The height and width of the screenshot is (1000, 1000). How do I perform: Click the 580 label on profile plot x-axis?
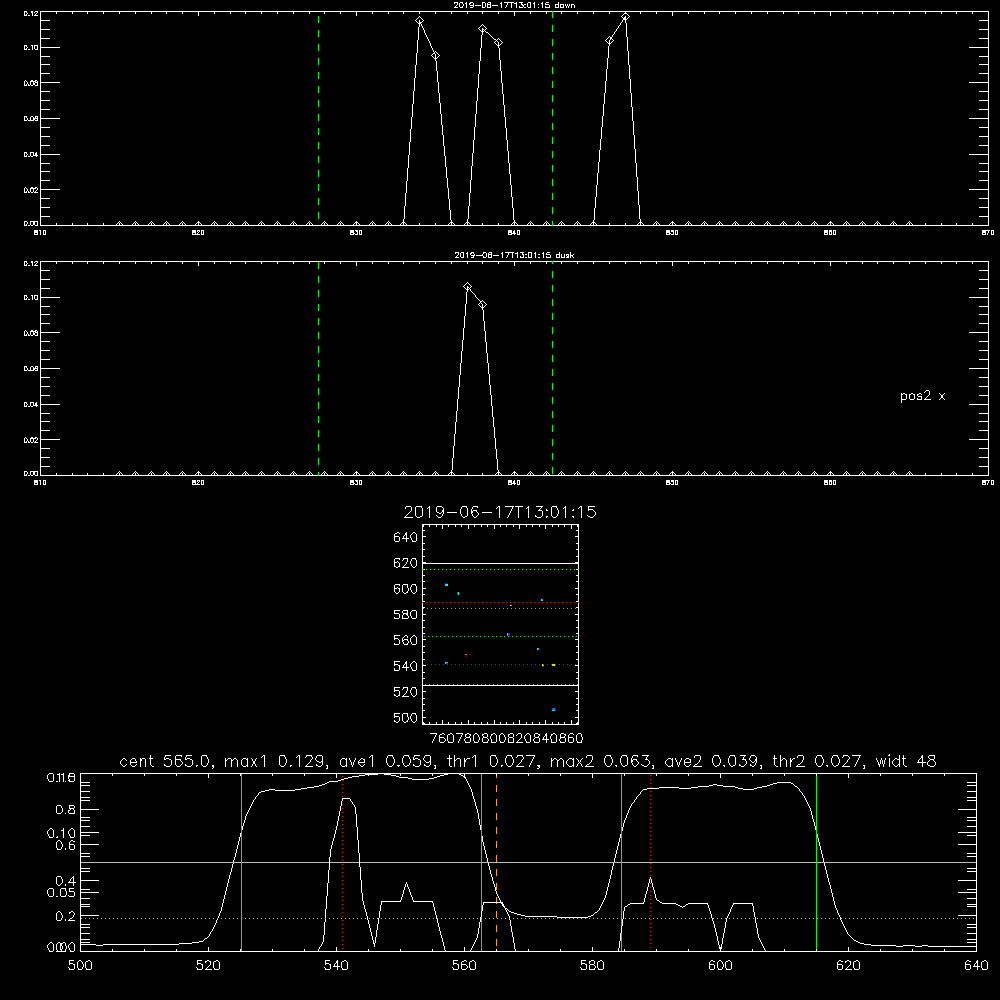592,965
